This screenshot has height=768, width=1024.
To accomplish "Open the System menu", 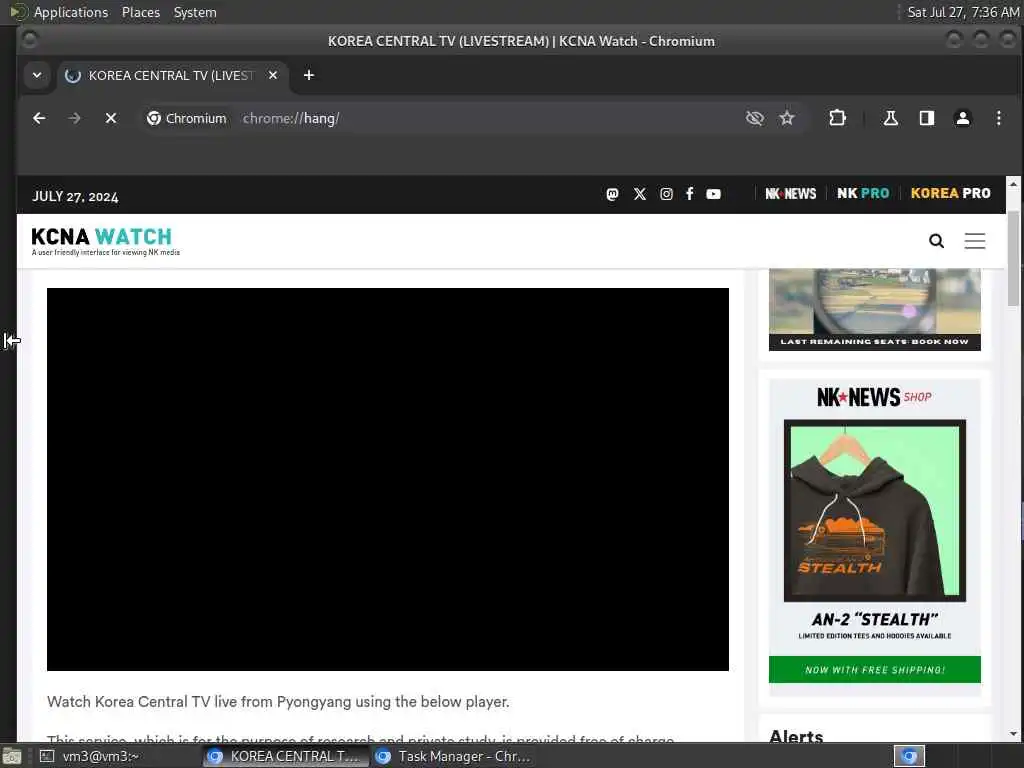I will coord(195,12).
